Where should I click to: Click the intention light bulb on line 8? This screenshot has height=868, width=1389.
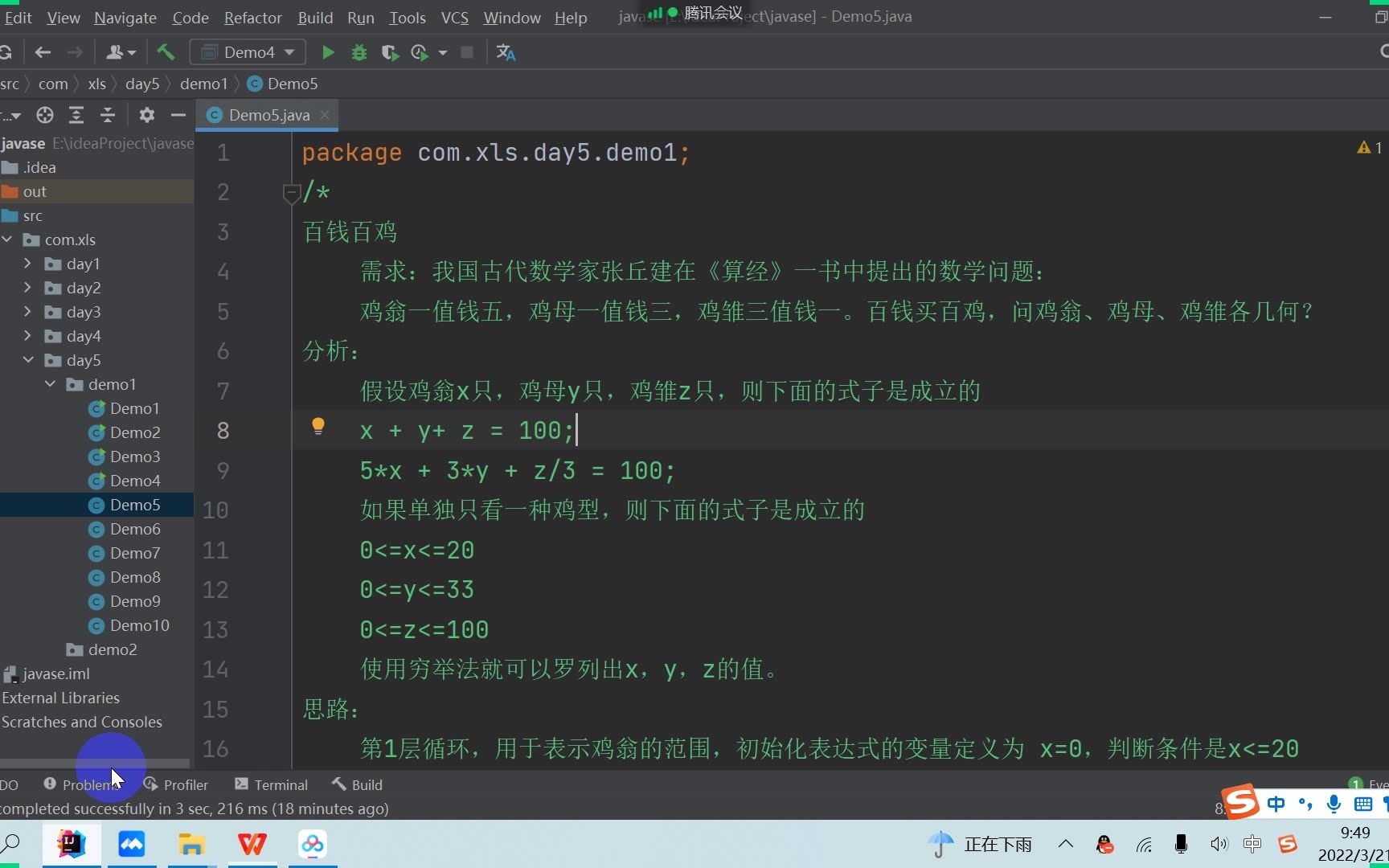(x=318, y=426)
